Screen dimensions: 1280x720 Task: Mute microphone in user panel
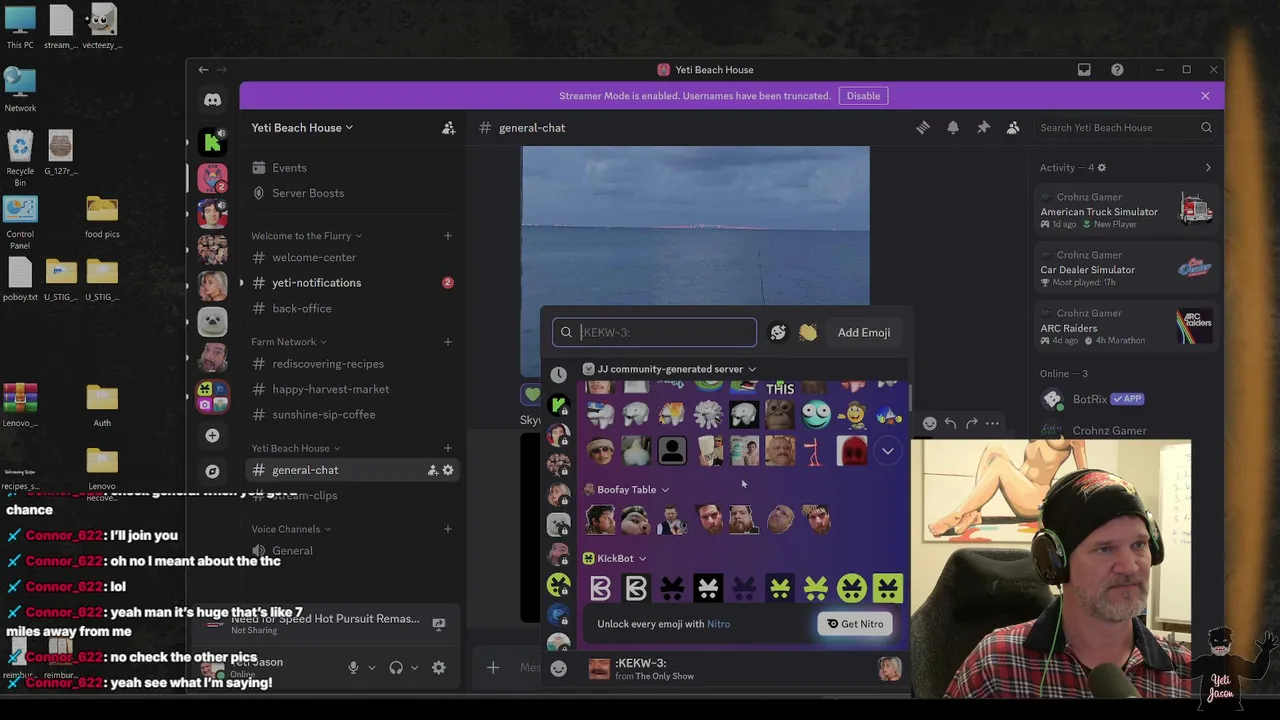[353, 667]
